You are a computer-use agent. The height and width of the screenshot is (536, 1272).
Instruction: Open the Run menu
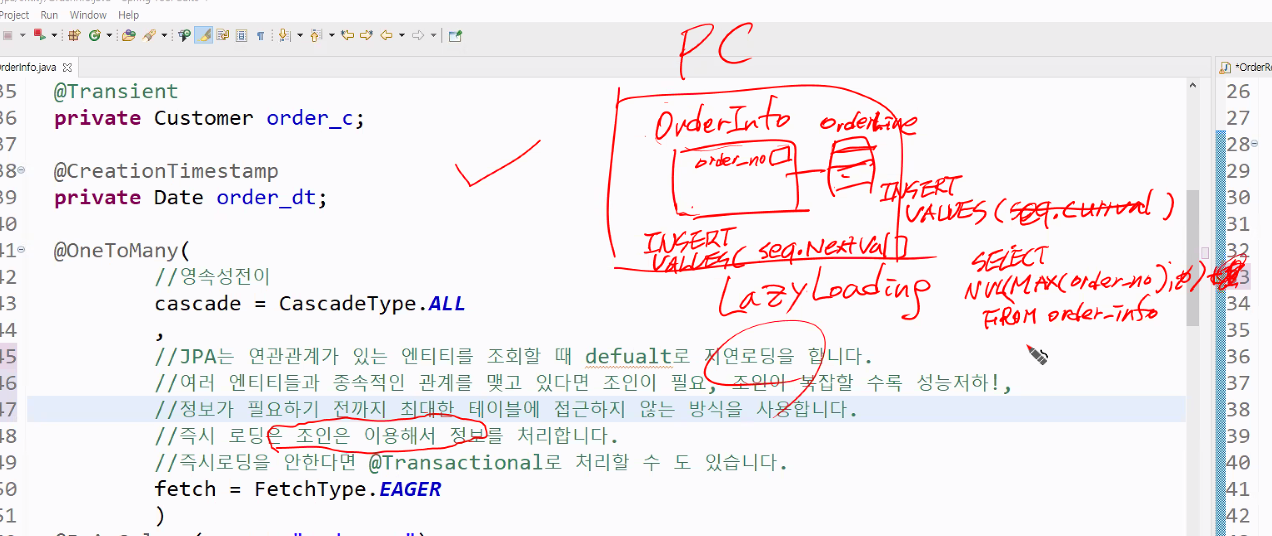pos(49,15)
